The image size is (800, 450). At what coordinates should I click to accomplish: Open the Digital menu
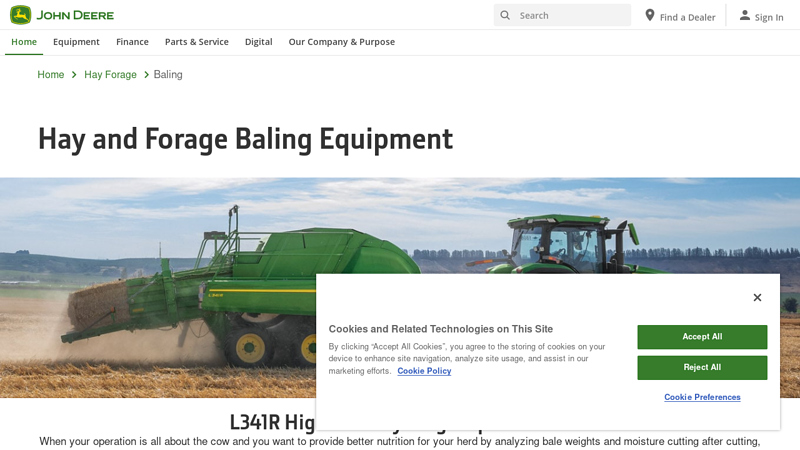click(x=259, y=42)
